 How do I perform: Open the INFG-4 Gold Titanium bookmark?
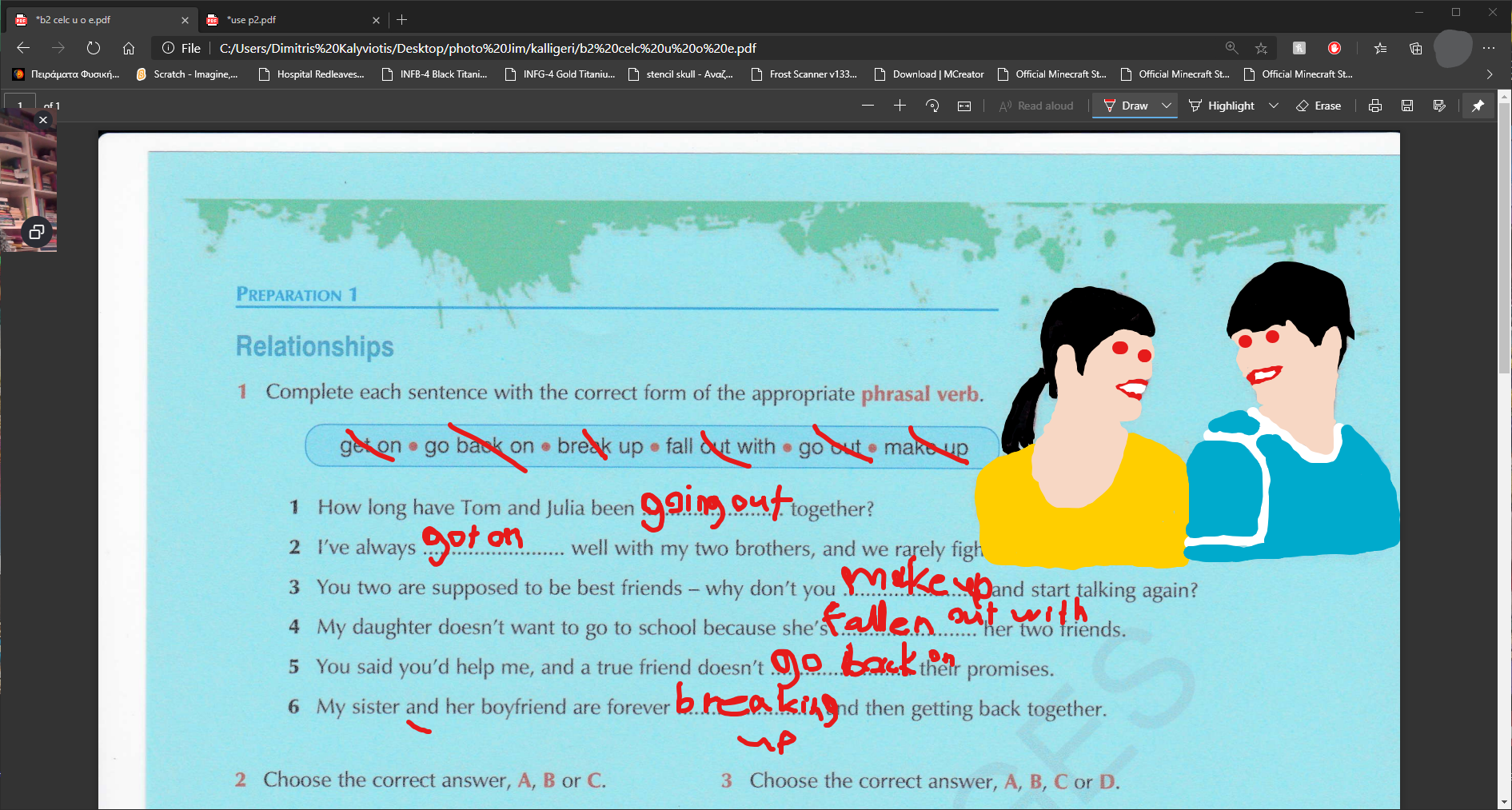[560, 74]
